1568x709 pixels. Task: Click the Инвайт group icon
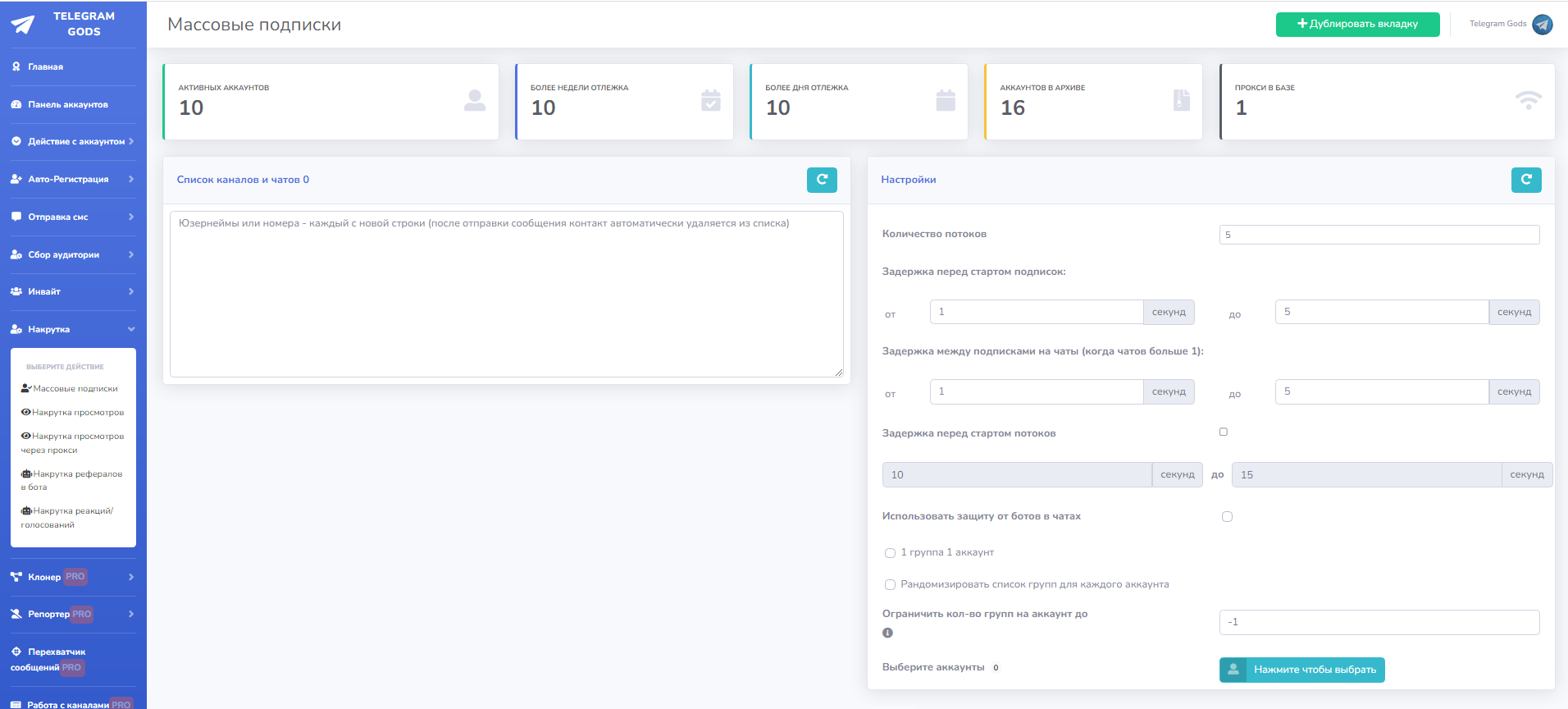point(16,291)
